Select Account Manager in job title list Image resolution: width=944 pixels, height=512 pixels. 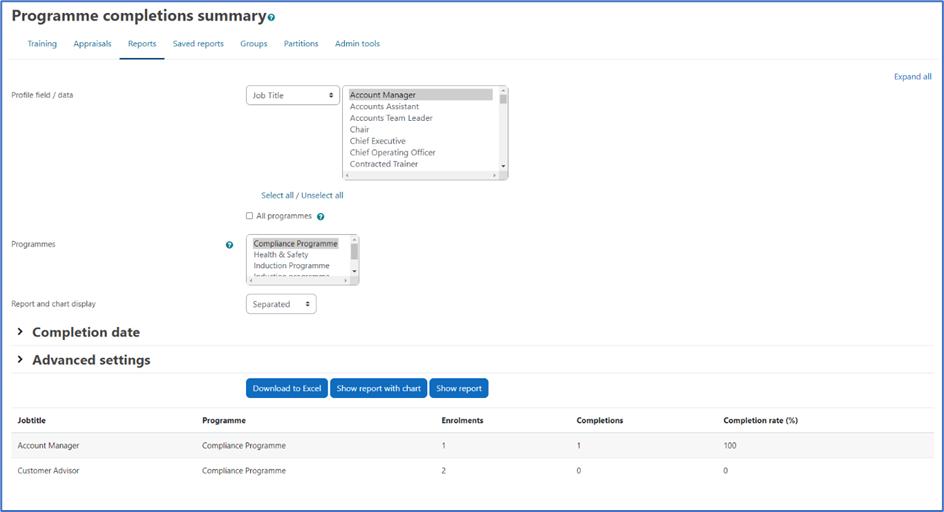[x=420, y=95]
